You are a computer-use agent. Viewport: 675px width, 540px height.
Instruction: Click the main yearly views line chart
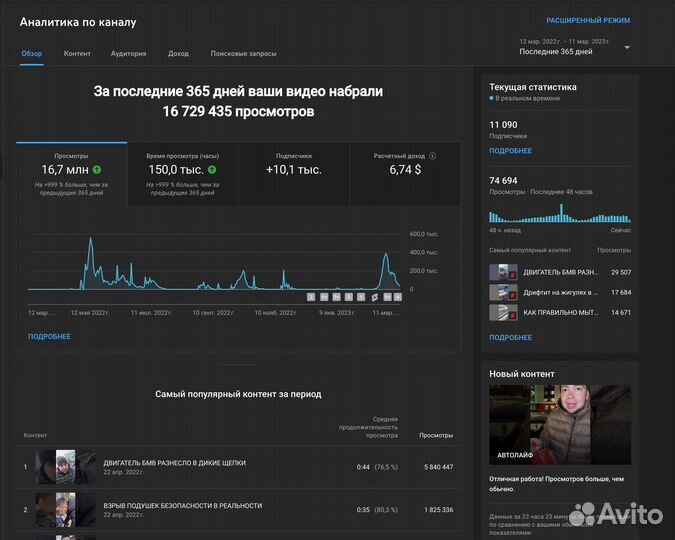pos(214,263)
